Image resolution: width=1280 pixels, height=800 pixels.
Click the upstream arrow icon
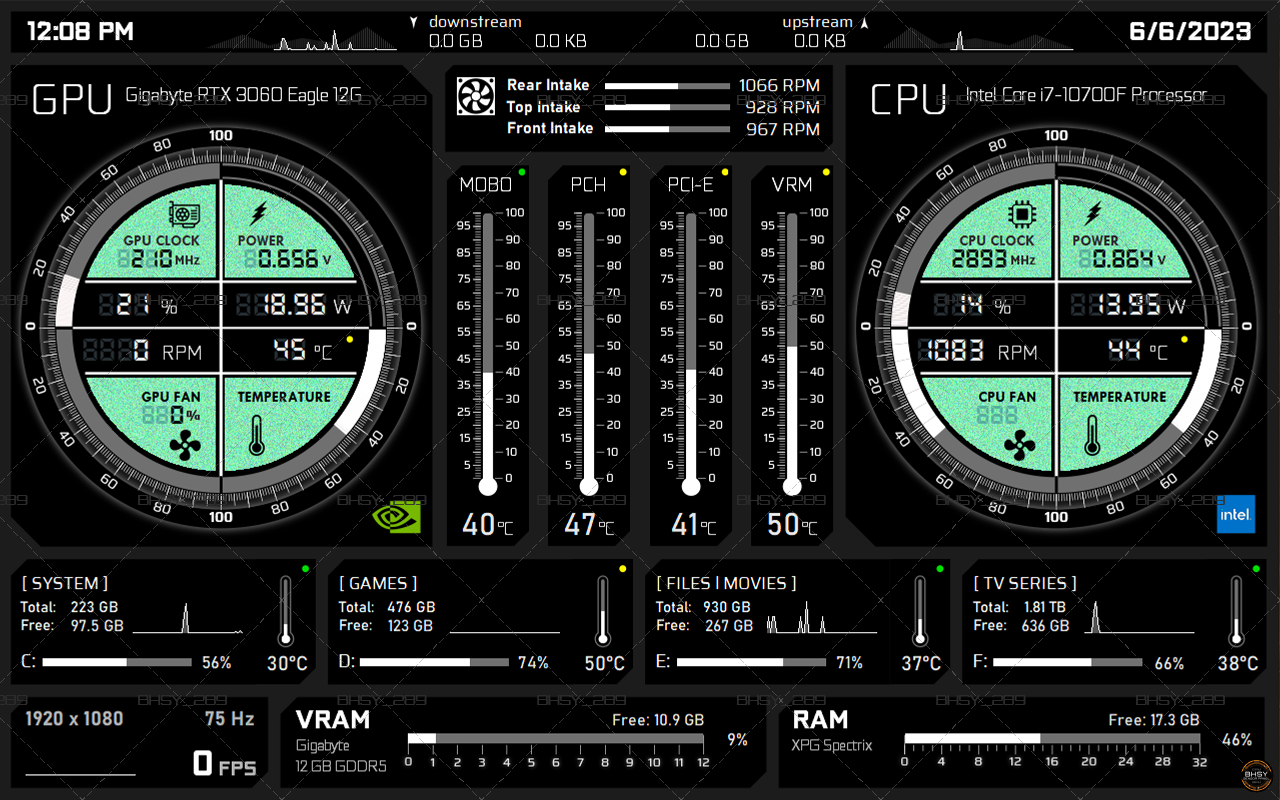(865, 22)
